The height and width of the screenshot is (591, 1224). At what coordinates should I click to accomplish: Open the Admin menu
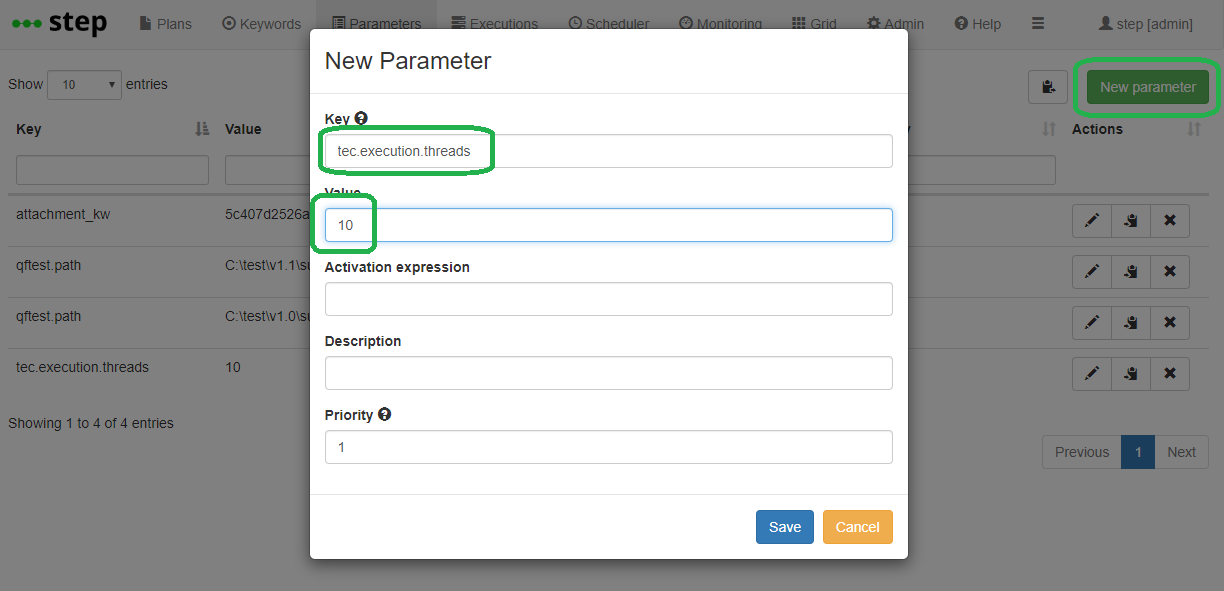click(896, 24)
